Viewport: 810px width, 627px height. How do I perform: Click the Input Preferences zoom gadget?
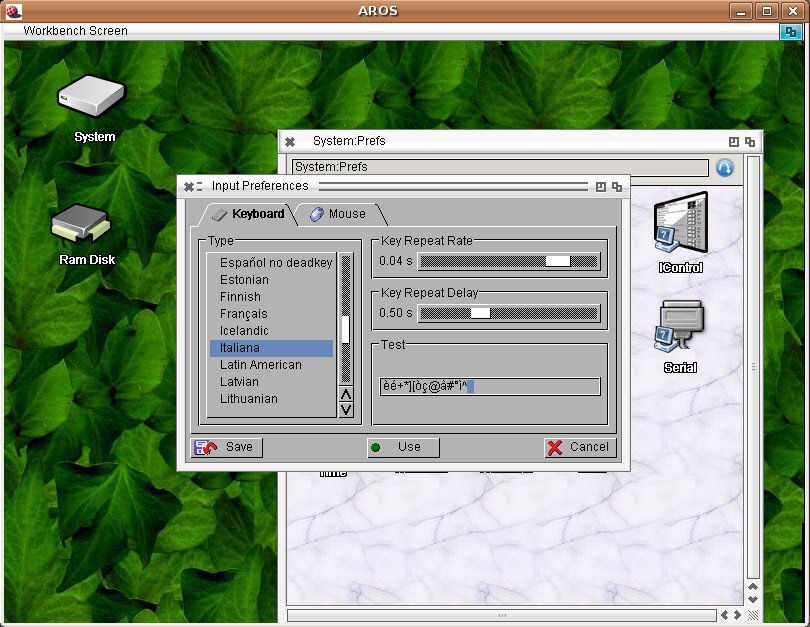(601, 186)
